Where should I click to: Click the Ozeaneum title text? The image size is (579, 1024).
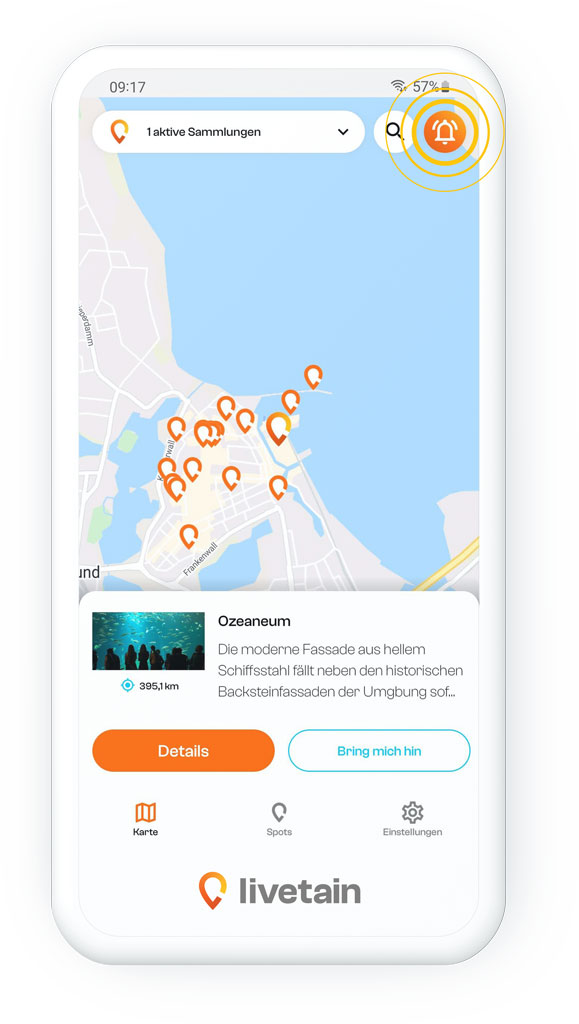coord(254,620)
